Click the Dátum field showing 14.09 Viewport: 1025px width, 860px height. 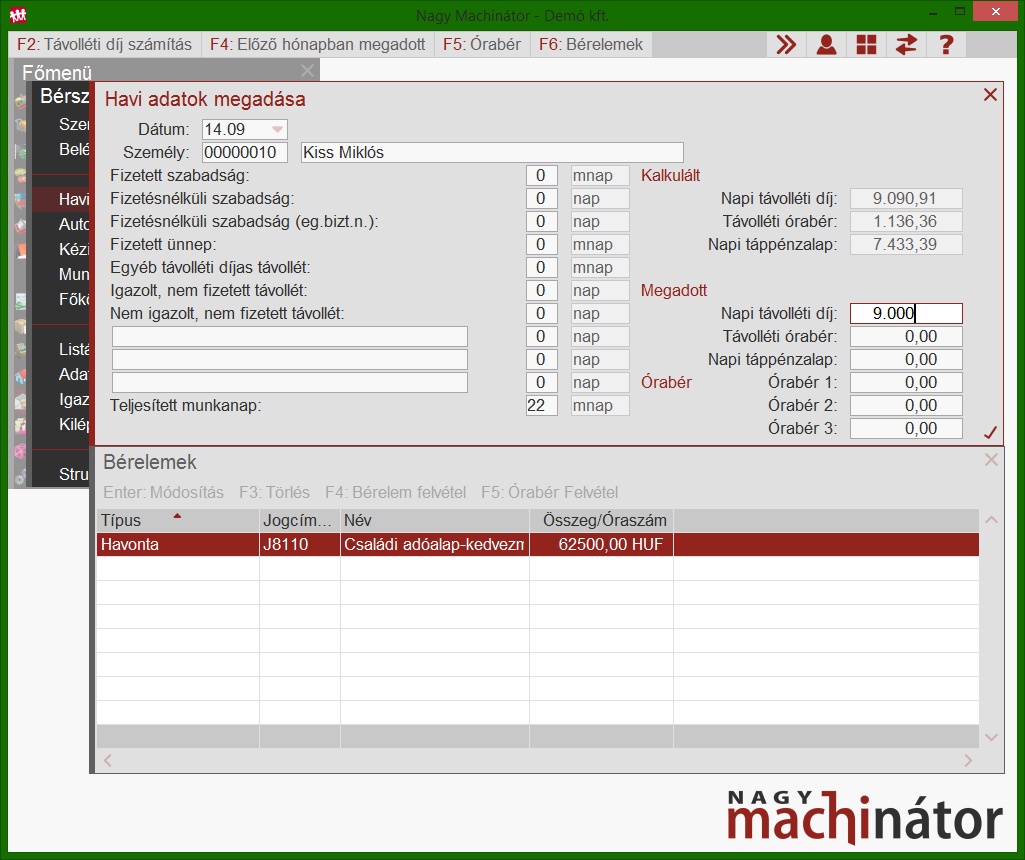pos(244,129)
